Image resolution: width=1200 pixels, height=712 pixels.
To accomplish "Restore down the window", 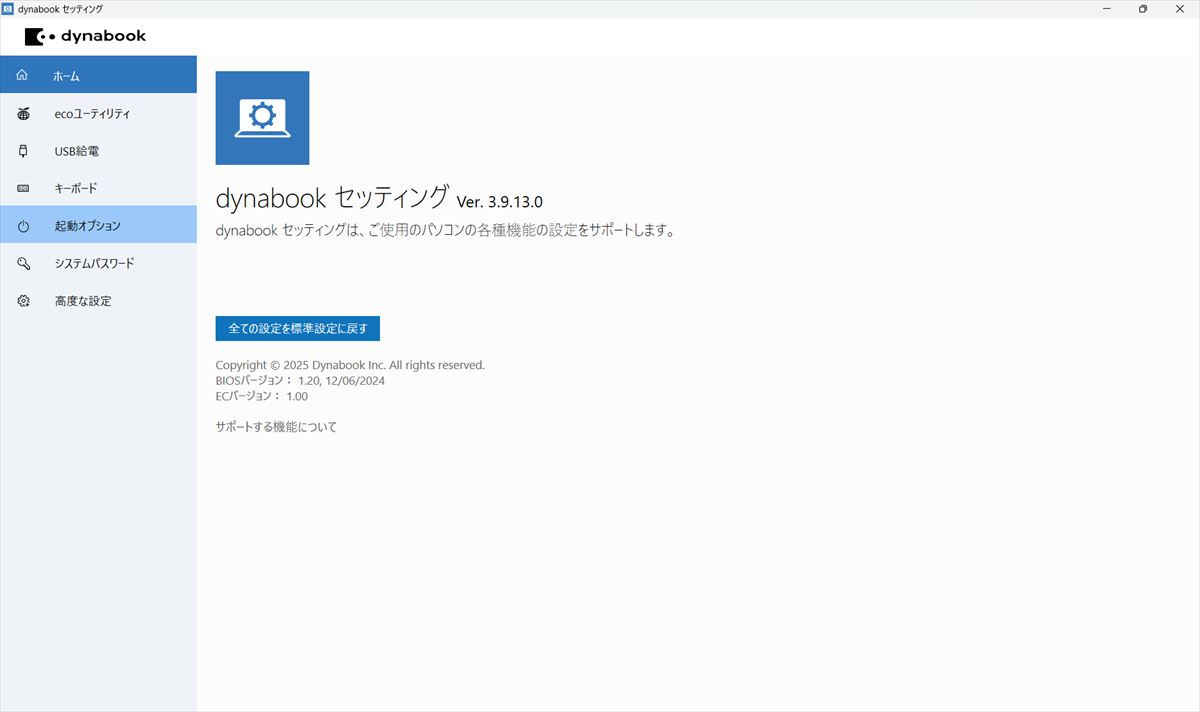I will (1143, 8).
